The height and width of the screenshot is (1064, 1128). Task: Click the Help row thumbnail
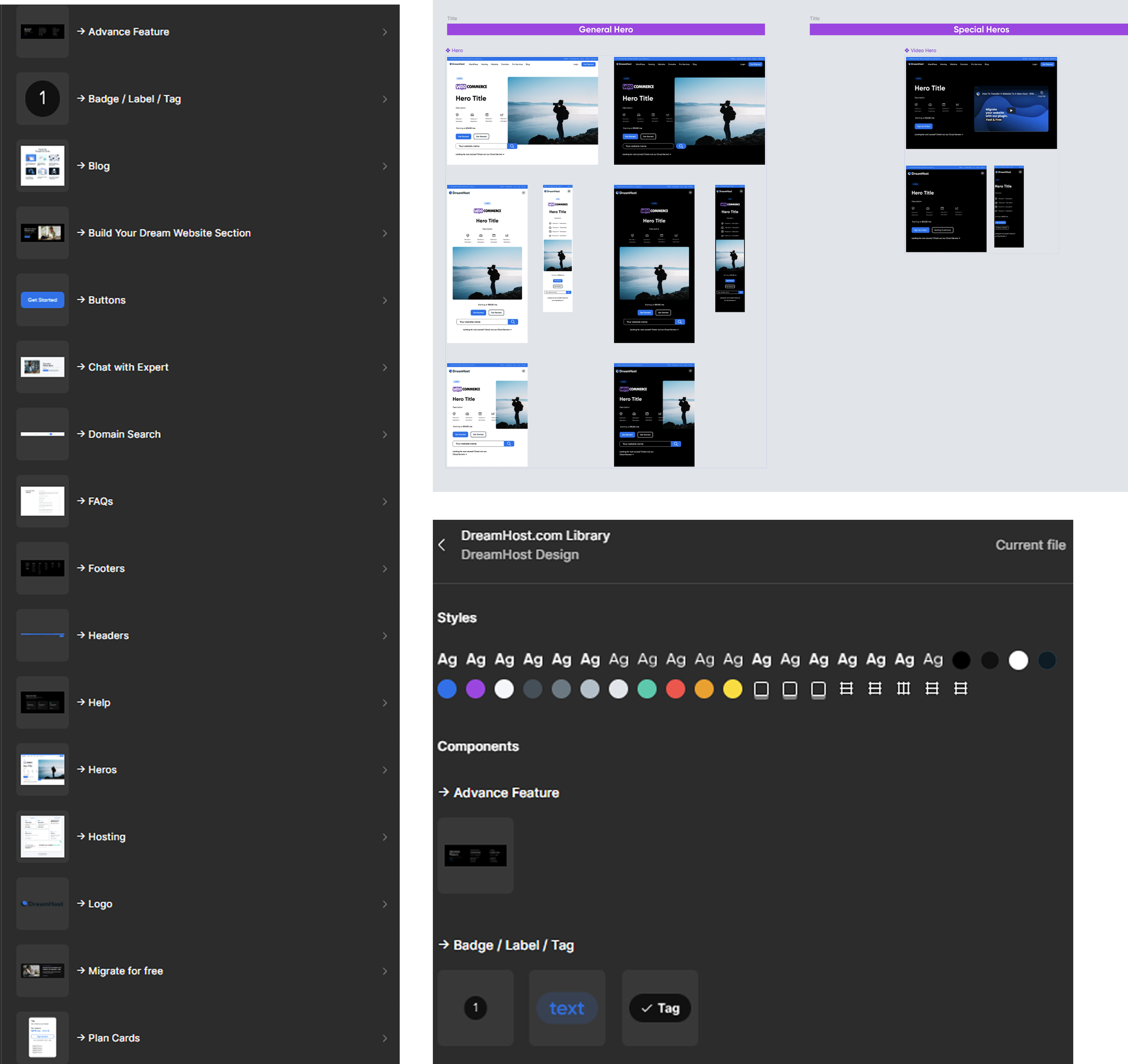click(x=43, y=703)
